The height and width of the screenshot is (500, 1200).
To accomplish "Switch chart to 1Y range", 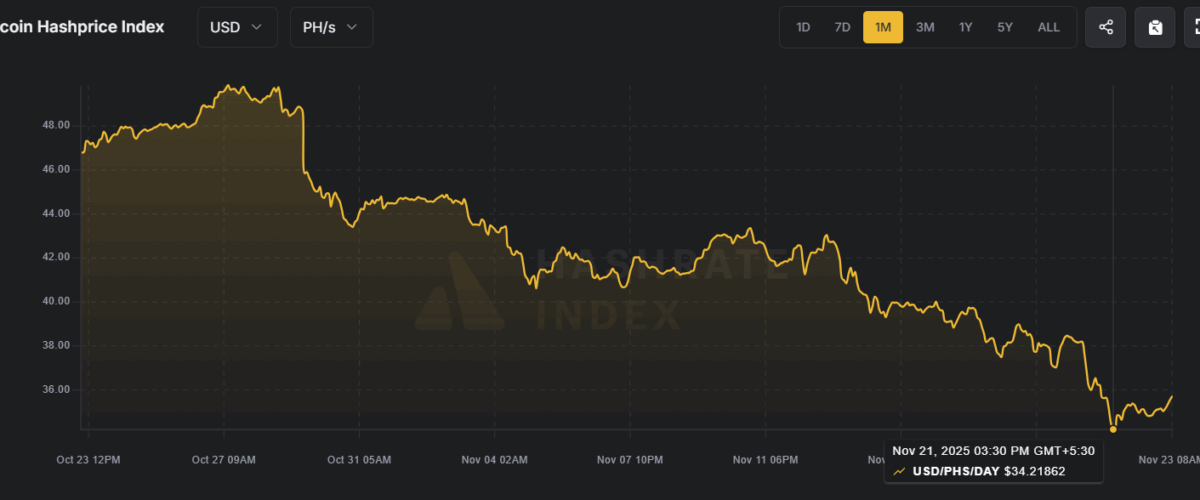I will pos(965,27).
